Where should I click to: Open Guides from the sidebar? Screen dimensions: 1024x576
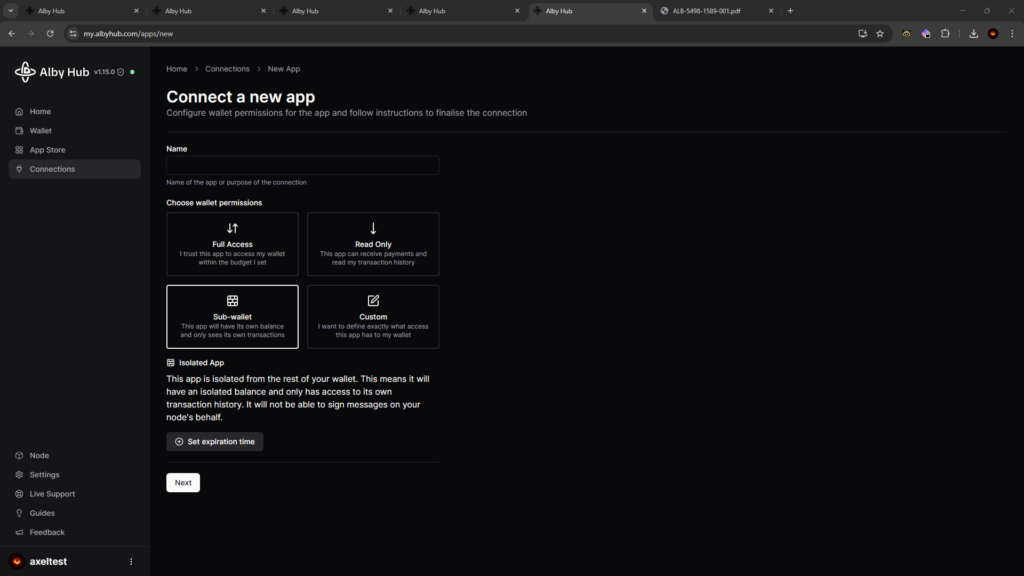(x=42, y=513)
